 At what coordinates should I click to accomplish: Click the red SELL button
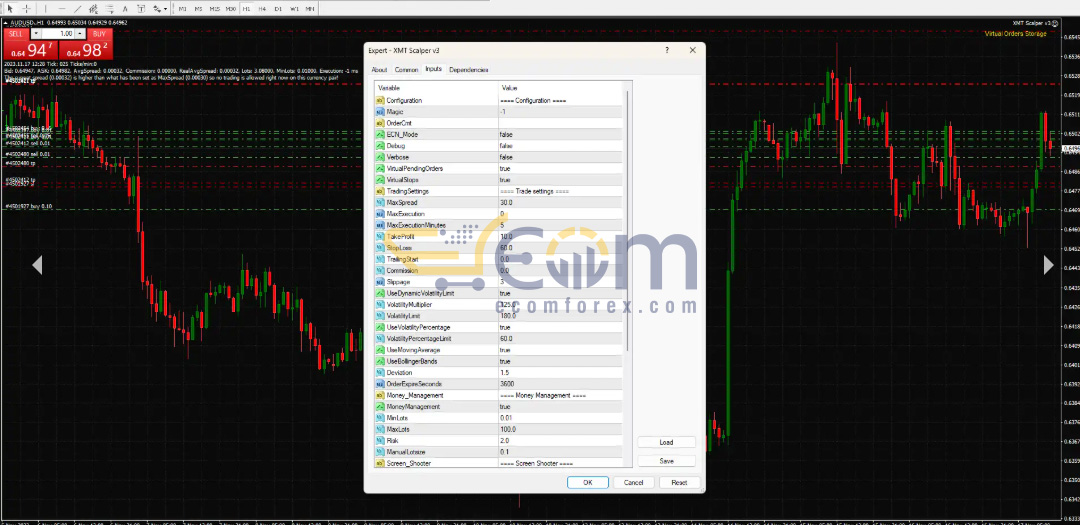click(17, 33)
